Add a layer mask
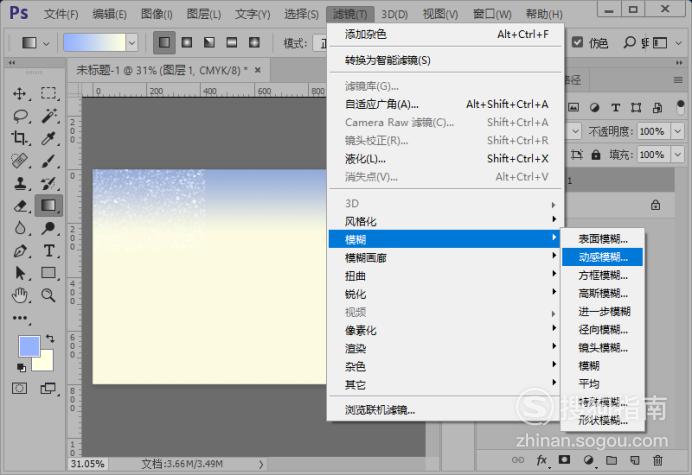 click(564, 460)
